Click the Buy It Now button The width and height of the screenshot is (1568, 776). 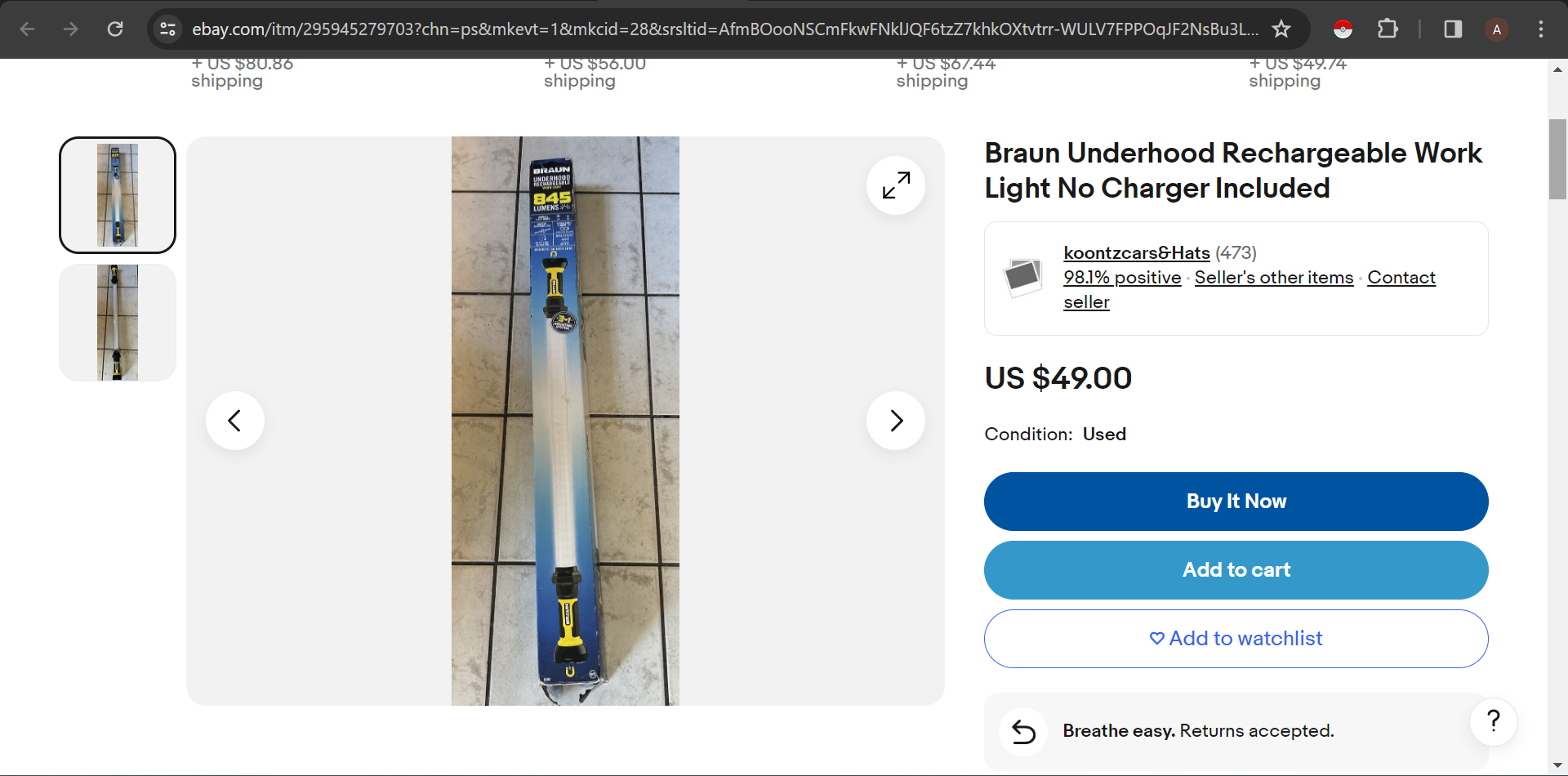tap(1236, 502)
